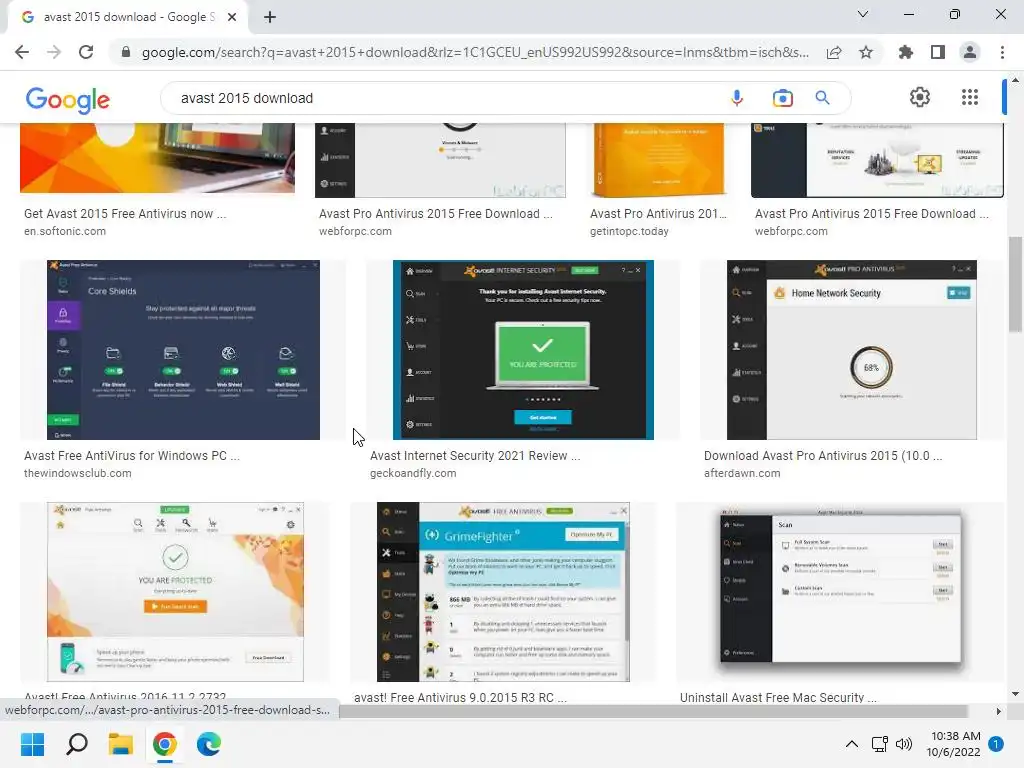Open the Extensions puzzle icon
This screenshot has width=1024, height=768.
[x=906, y=52]
